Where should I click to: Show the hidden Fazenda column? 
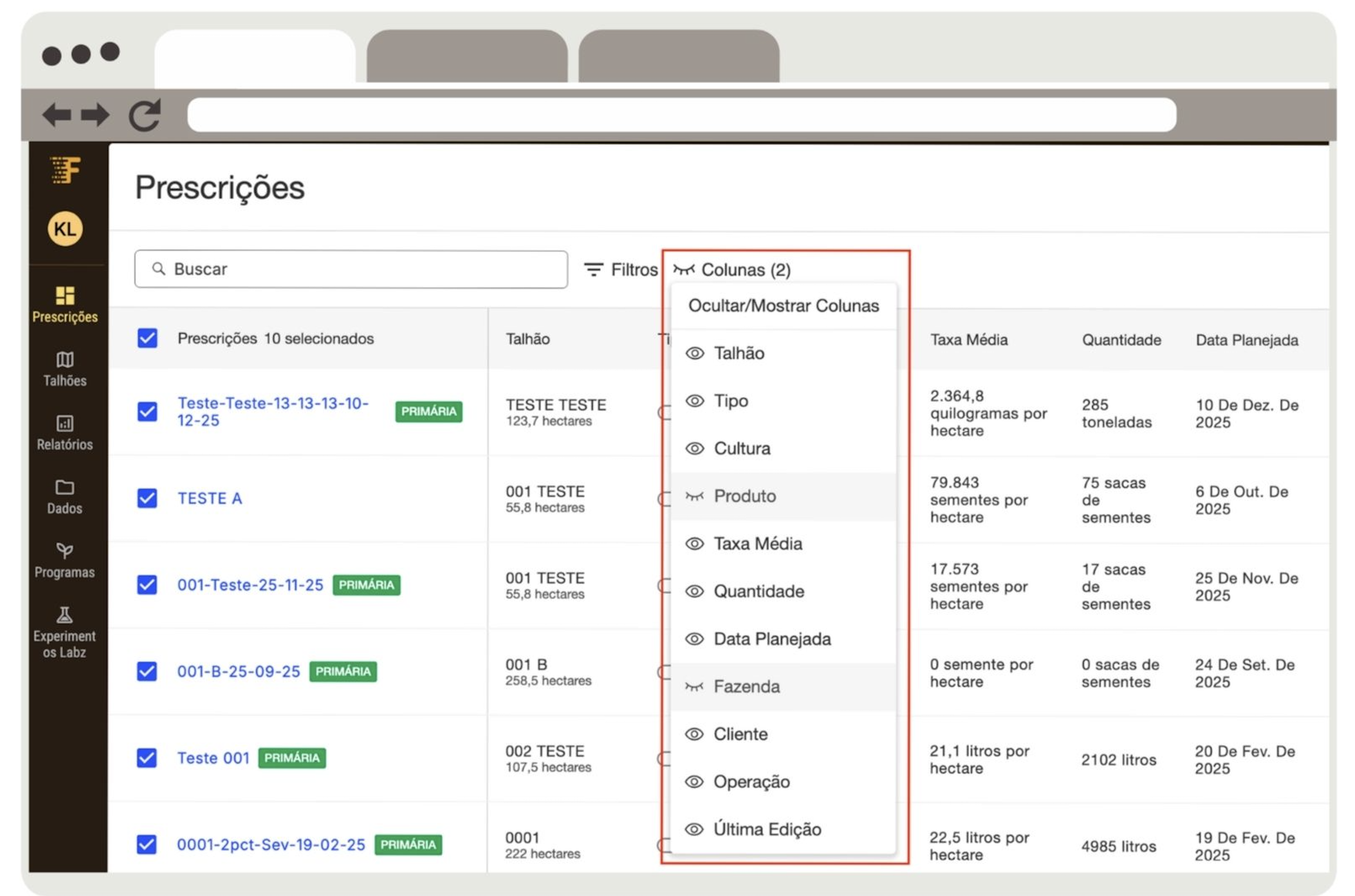tap(694, 686)
